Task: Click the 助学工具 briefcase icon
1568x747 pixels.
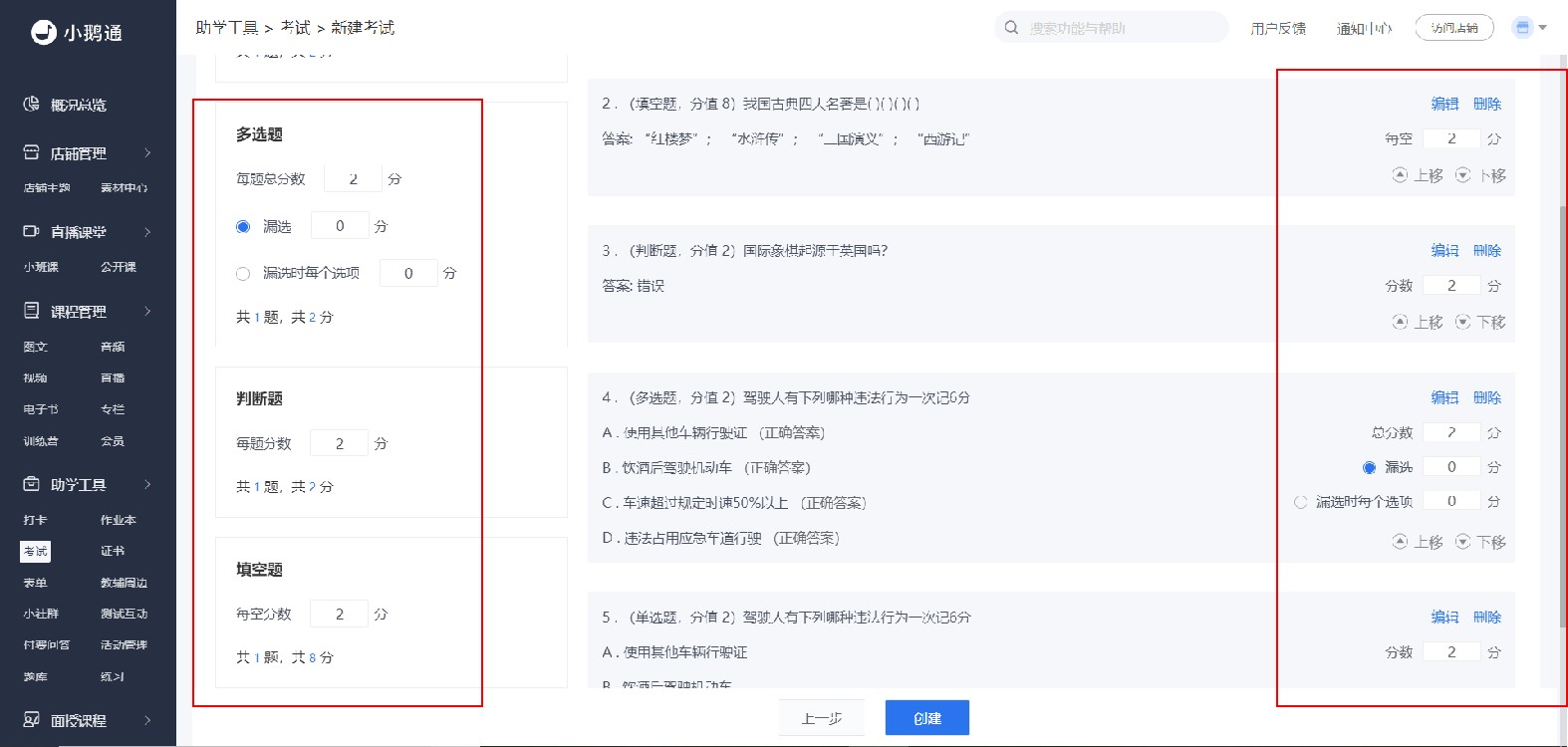Action: tap(31, 484)
